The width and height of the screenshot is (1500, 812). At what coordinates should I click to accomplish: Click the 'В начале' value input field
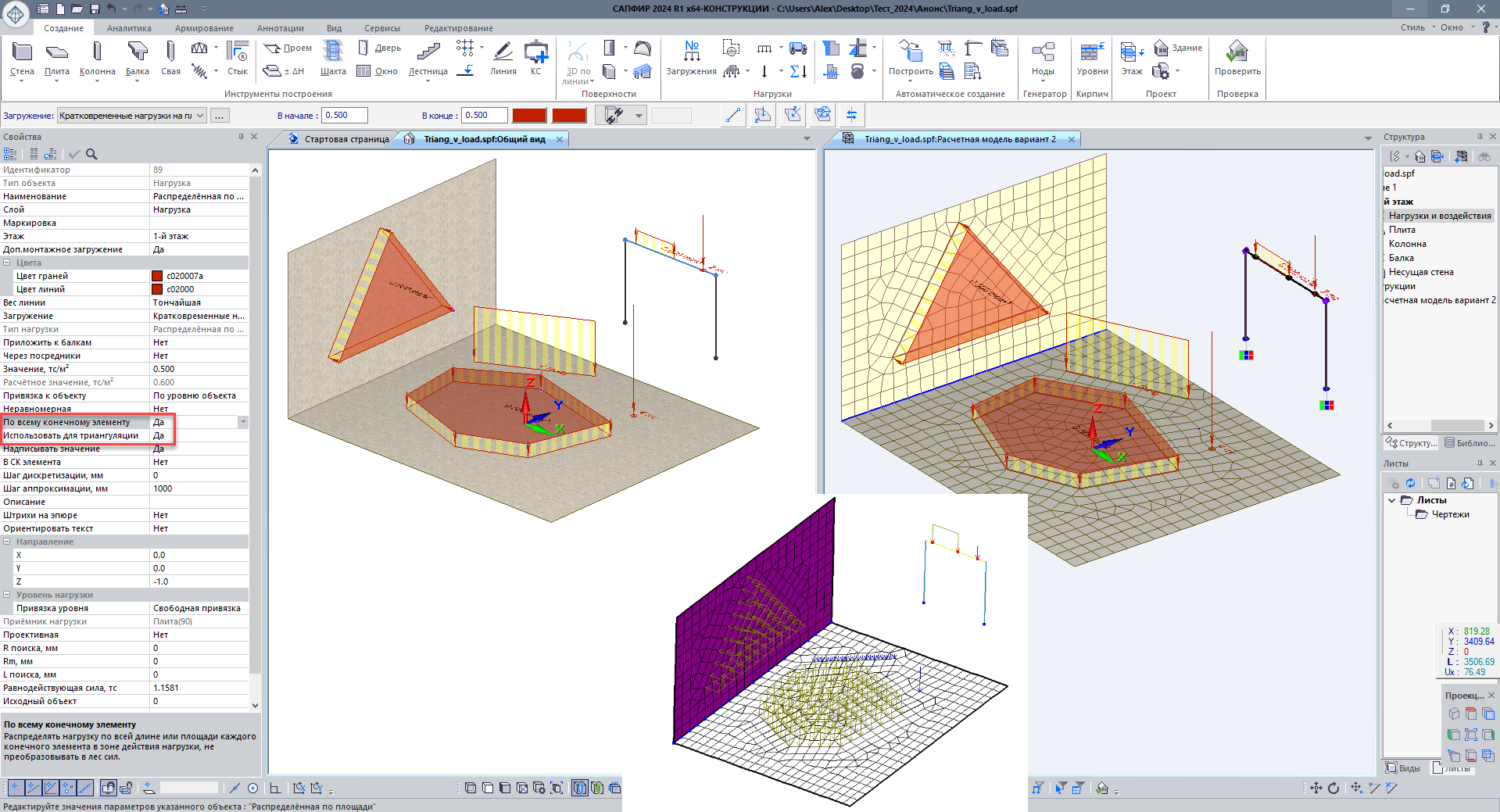coord(344,116)
